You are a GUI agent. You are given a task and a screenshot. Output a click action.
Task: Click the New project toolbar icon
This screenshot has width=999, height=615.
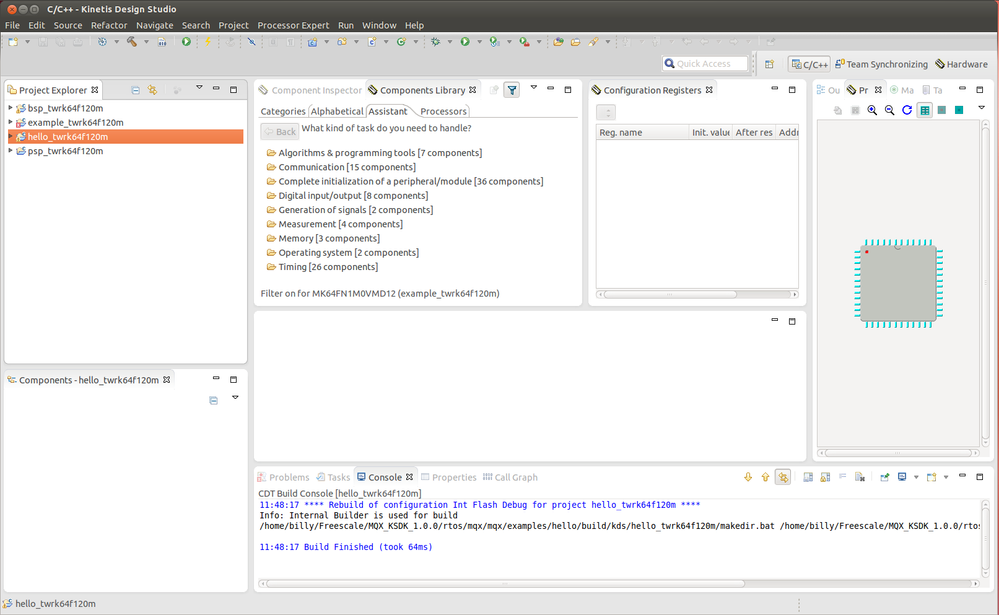click(13, 41)
